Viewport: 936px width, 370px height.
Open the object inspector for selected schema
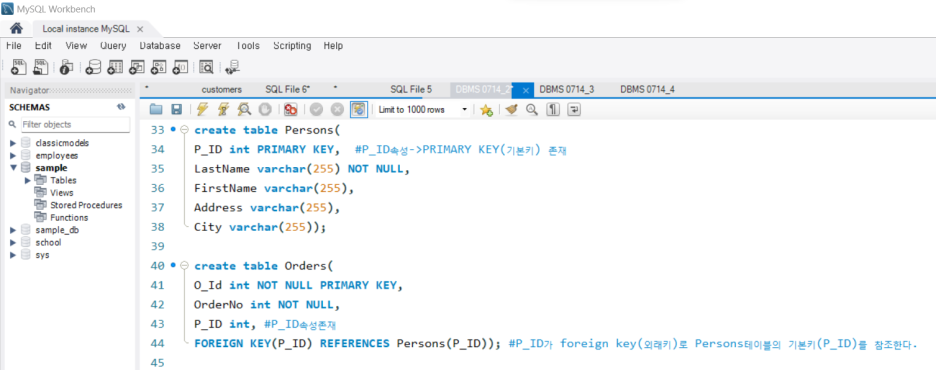click(x=66, y=67)
